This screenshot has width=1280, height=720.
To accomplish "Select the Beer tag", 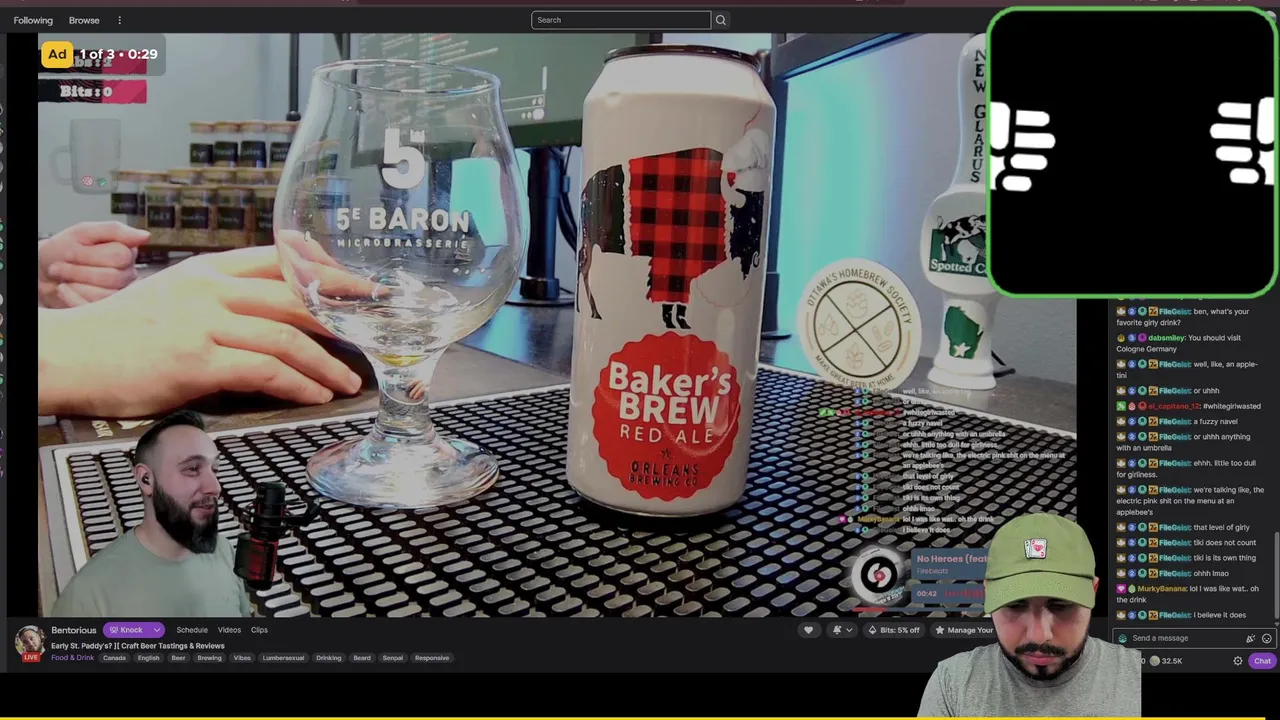I will 178,658.
